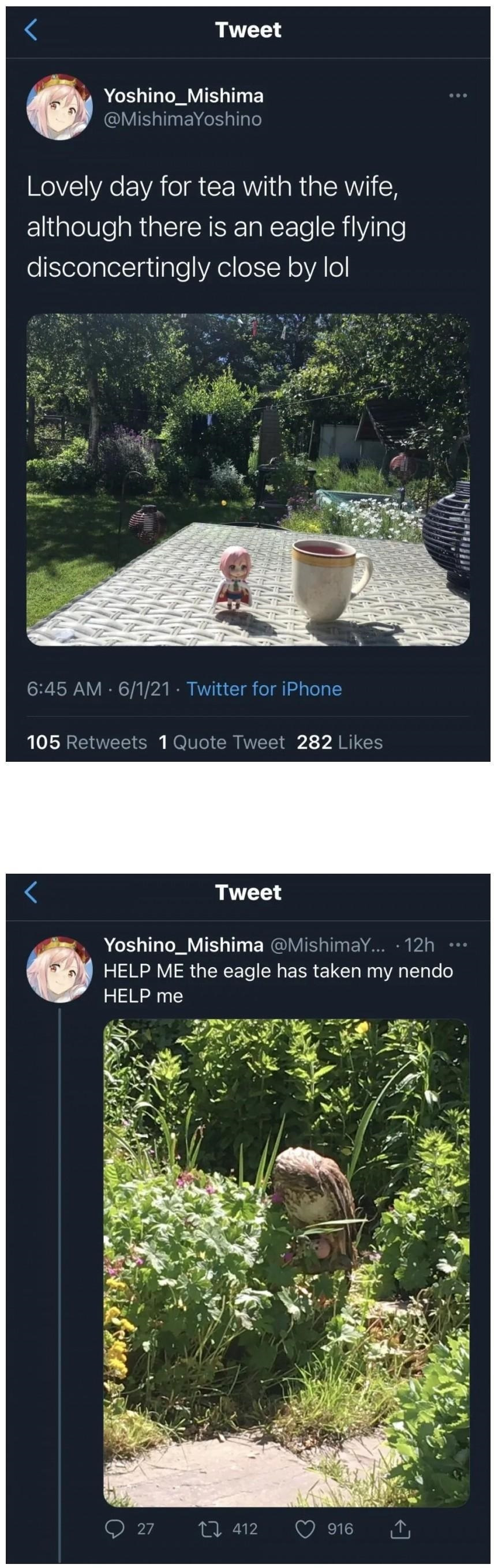
Task: View the 105 Retweets list
Action: (87, 742)
